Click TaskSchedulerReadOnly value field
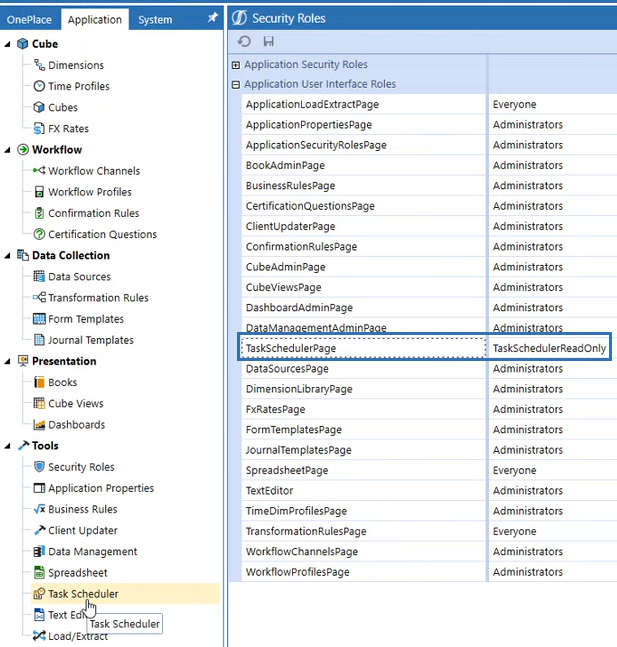617x647 pixels. [548, 348]
